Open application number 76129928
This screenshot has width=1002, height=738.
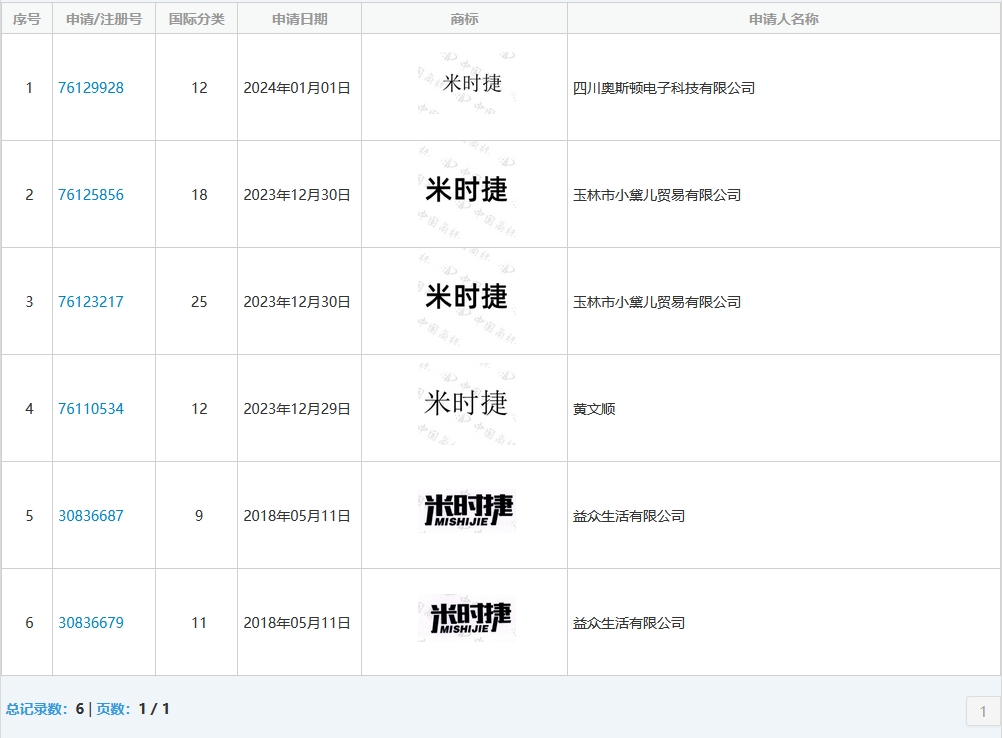91,88
